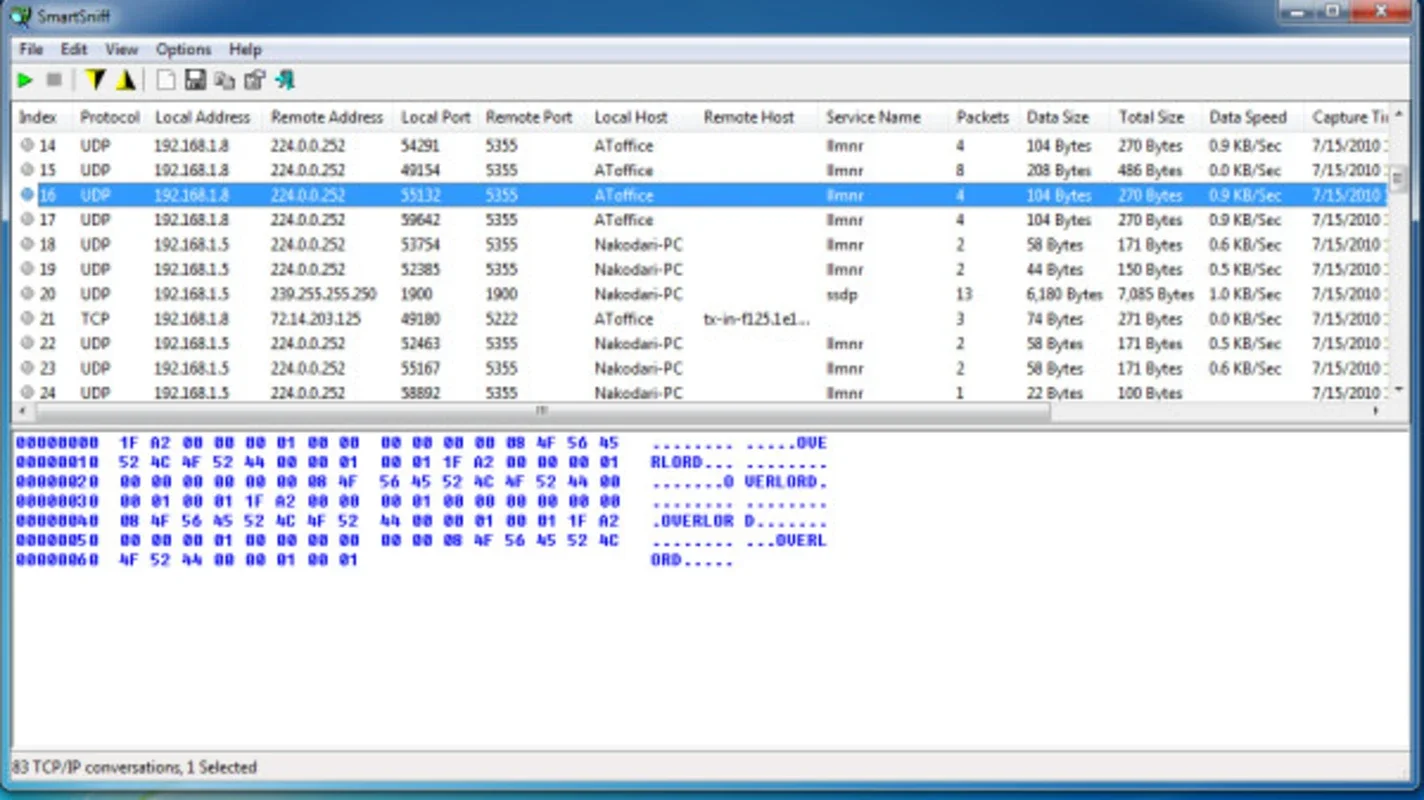
Task: Click the 6,180 Bytes data size cell
Action: click(1064, 294)
